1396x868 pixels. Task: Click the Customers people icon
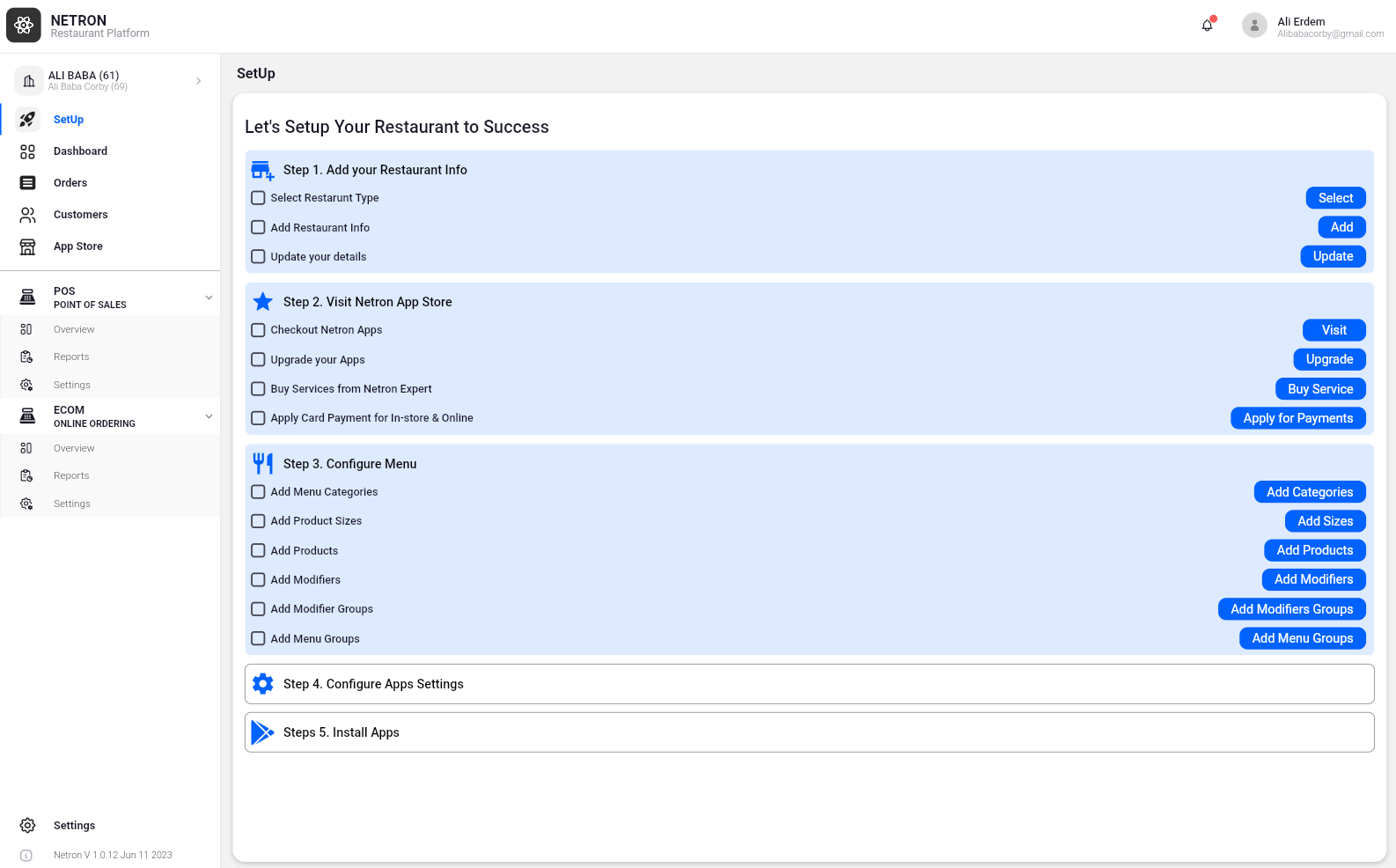coord(27,215)
